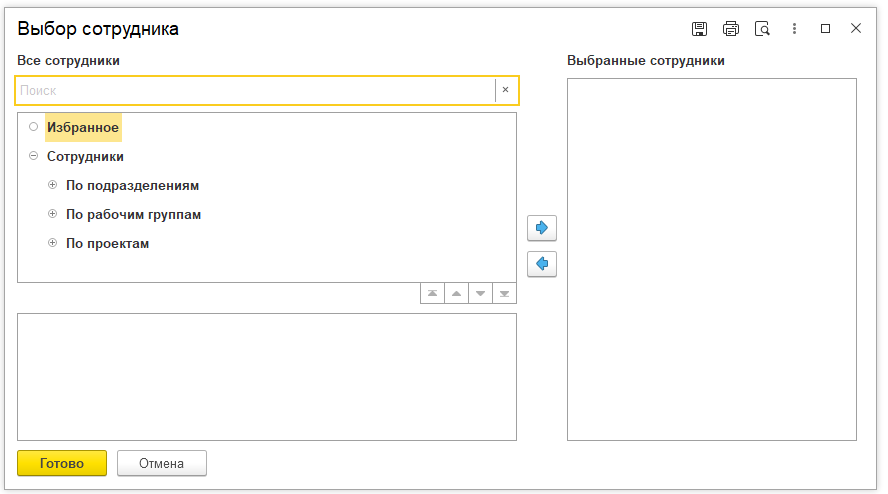Move item to top of list
The image size is (888, 494).
(432, 294)
